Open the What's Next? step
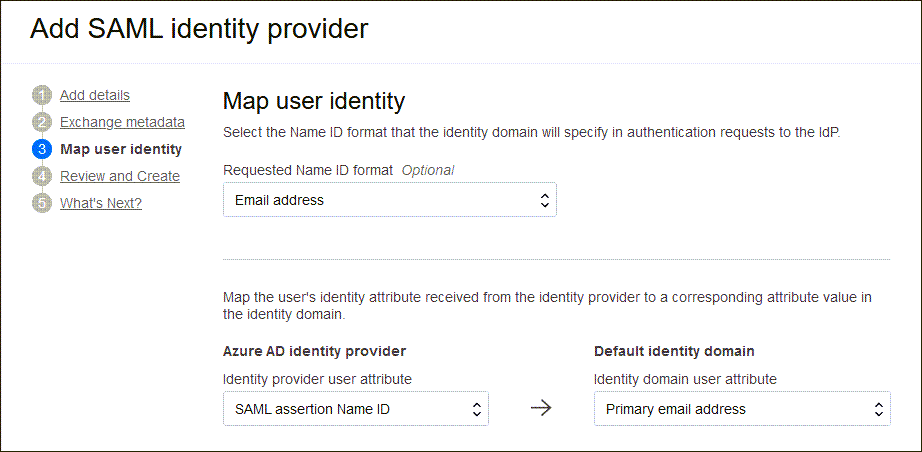The width and height of the screenshot is (922, 452). (101, 204)
